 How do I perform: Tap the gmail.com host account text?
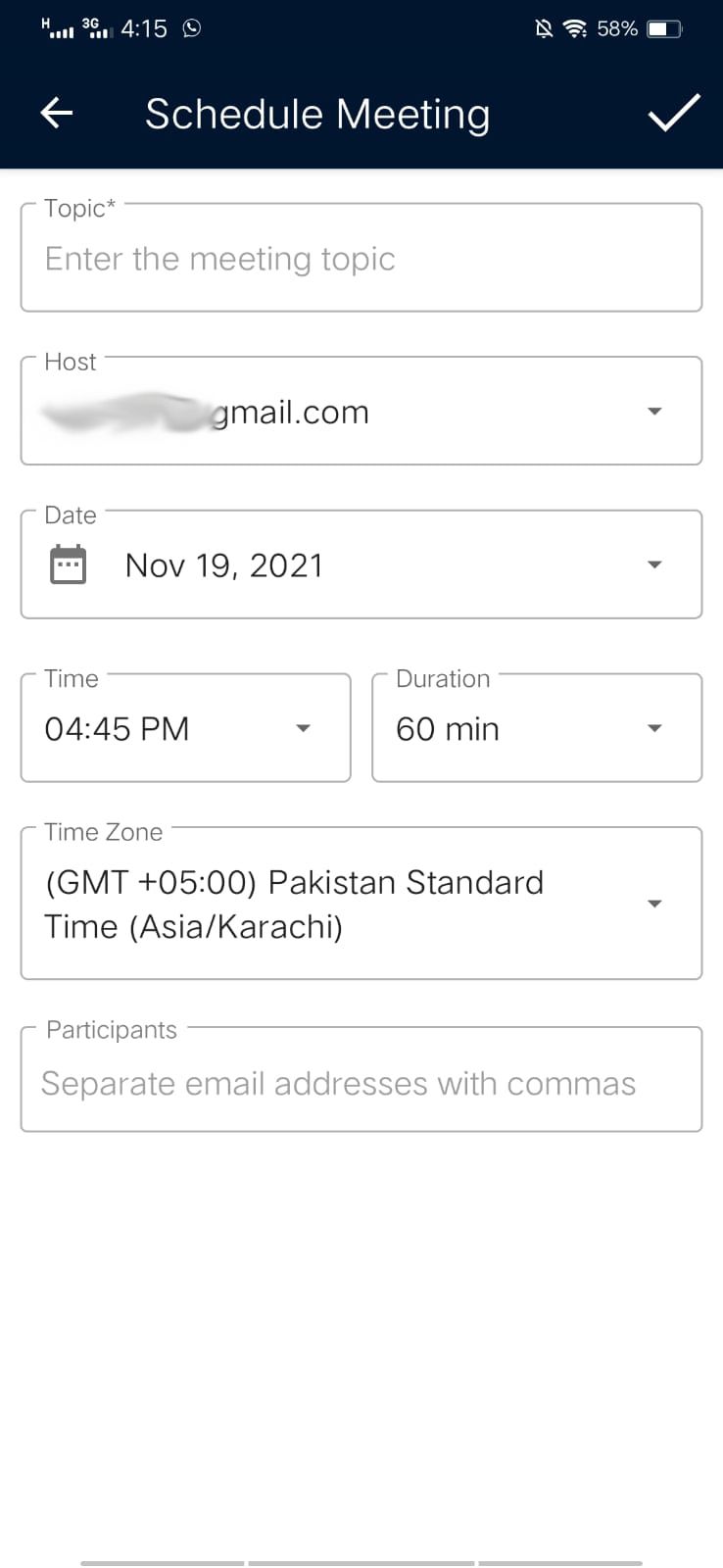click(290, 413)
